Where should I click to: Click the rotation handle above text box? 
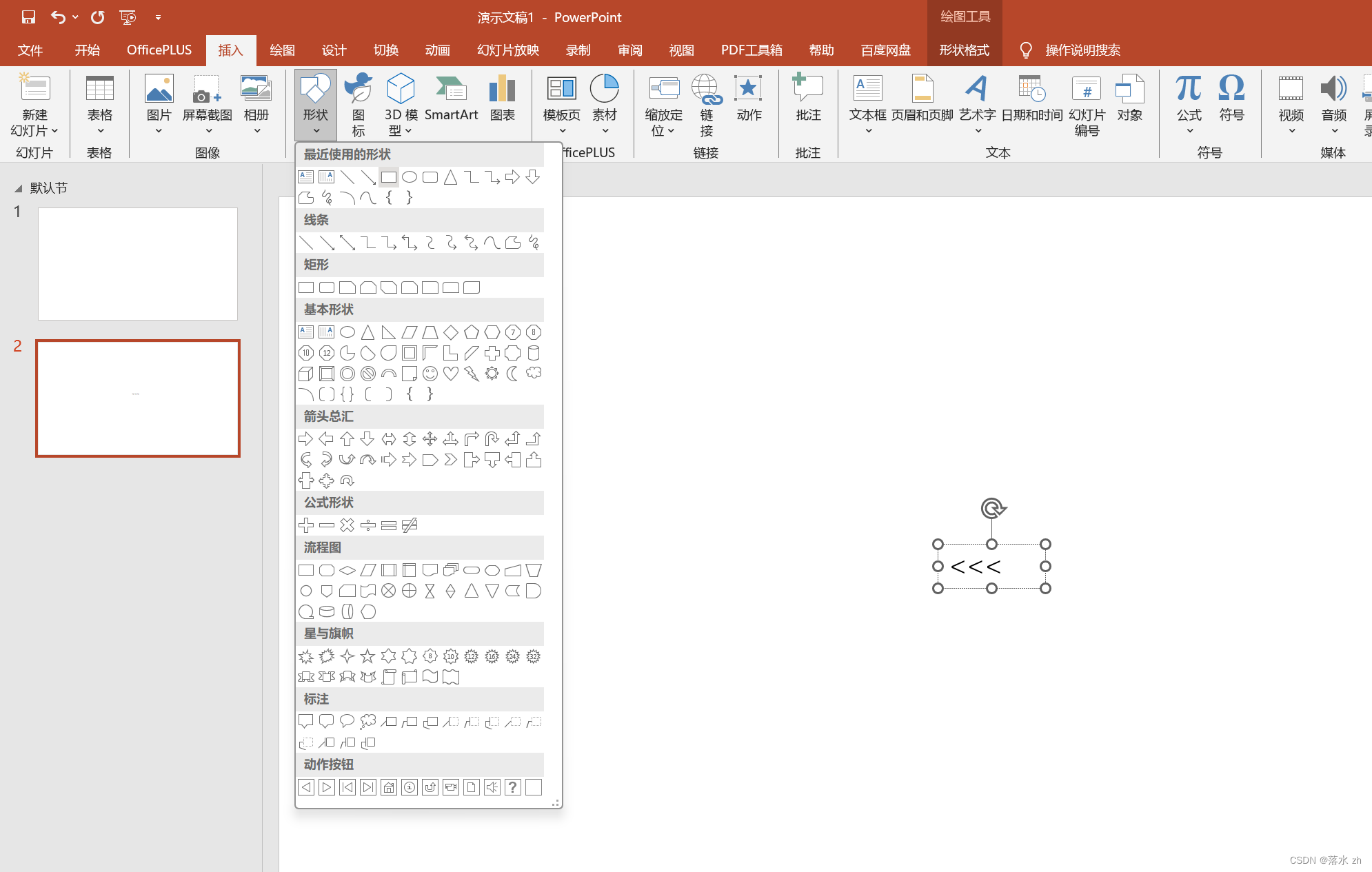click(992, 509)
